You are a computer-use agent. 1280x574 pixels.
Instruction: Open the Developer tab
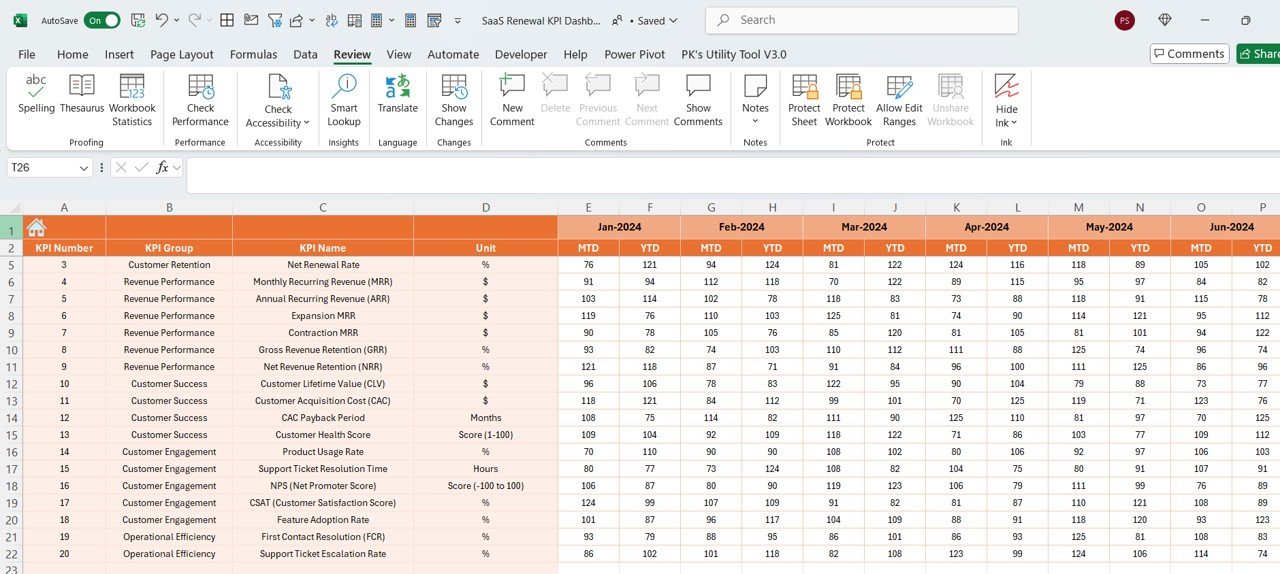point(521,54)
